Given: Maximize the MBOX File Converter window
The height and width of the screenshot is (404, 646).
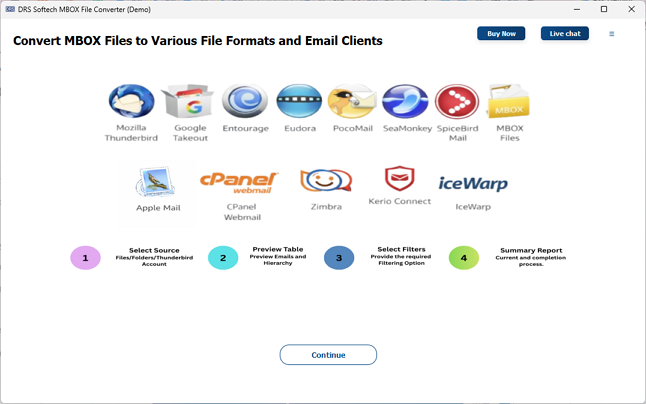Looking at the screenshot, I should coord(604,9).
